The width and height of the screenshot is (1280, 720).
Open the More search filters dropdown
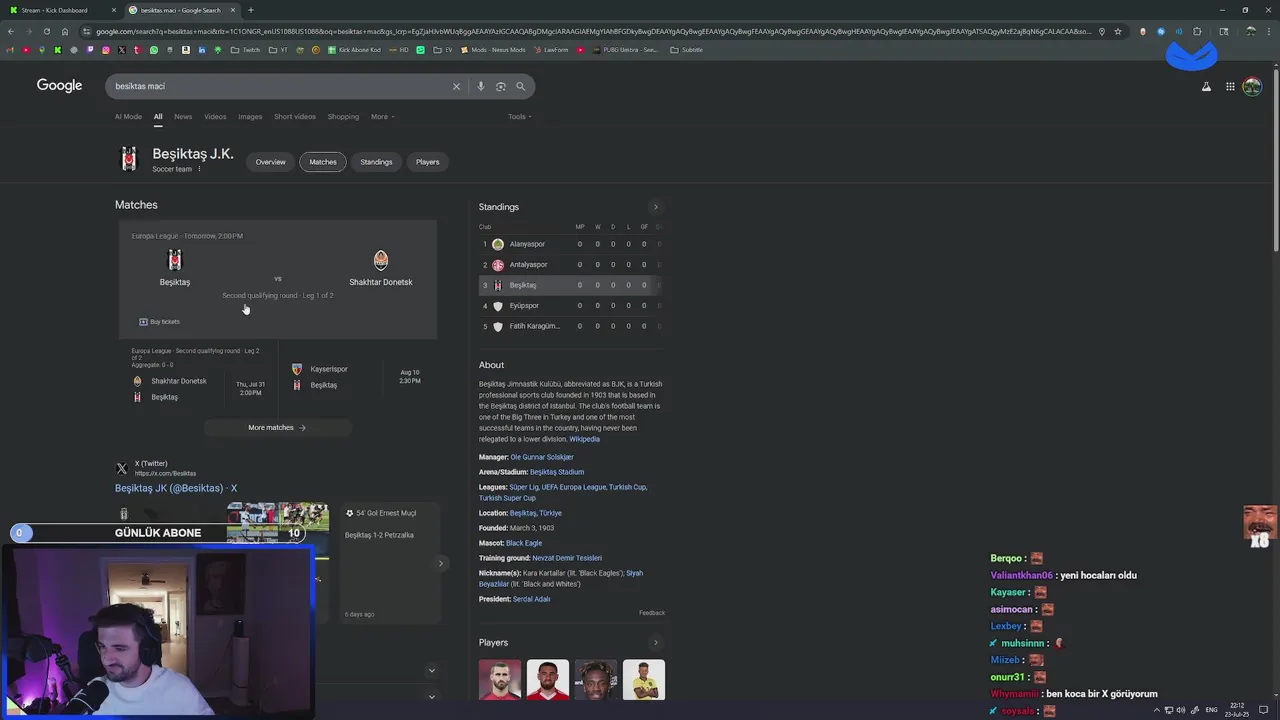[x=382, y=117]
